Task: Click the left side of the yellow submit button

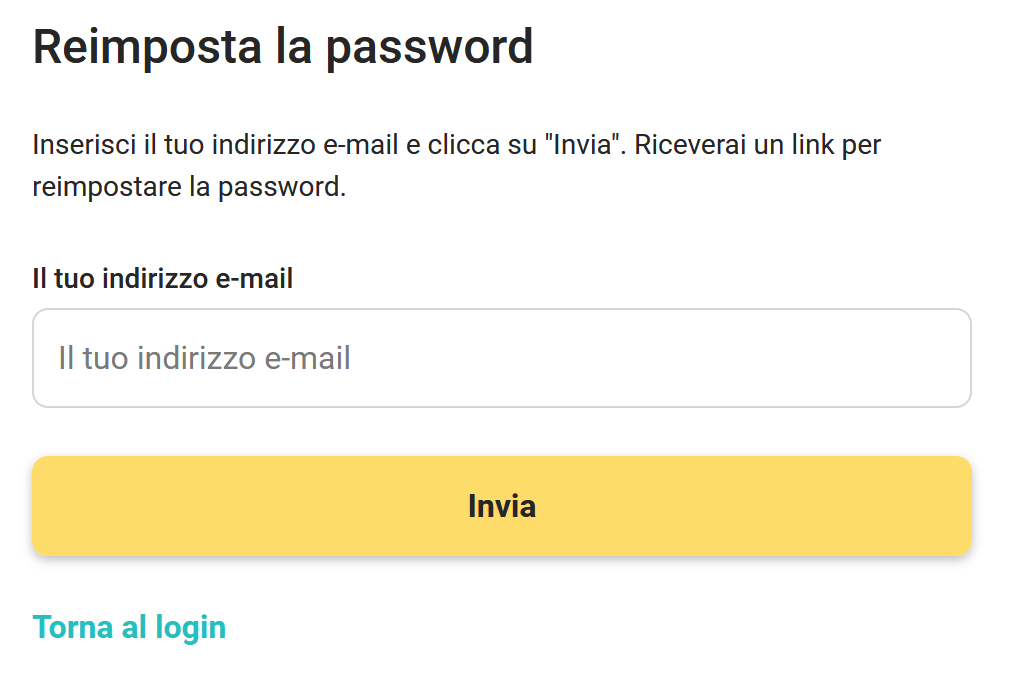Action: pos(150,506)
